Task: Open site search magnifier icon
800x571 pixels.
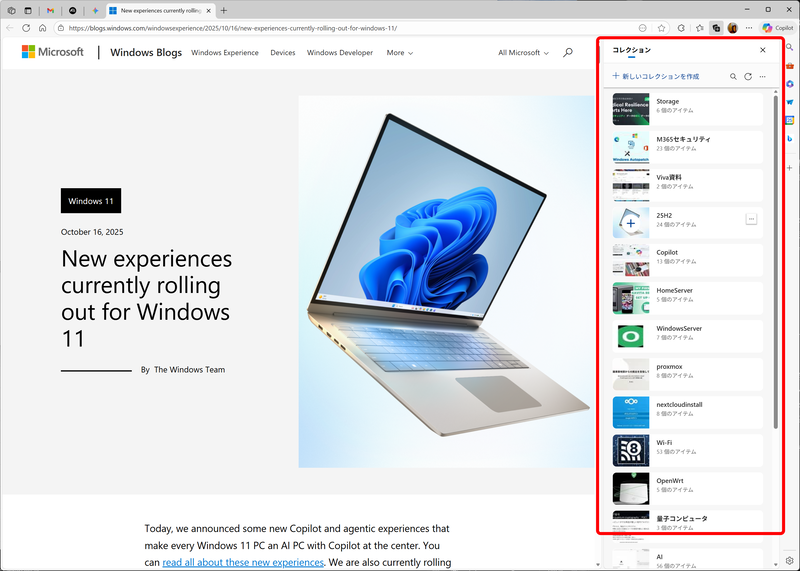Action: 567,53
